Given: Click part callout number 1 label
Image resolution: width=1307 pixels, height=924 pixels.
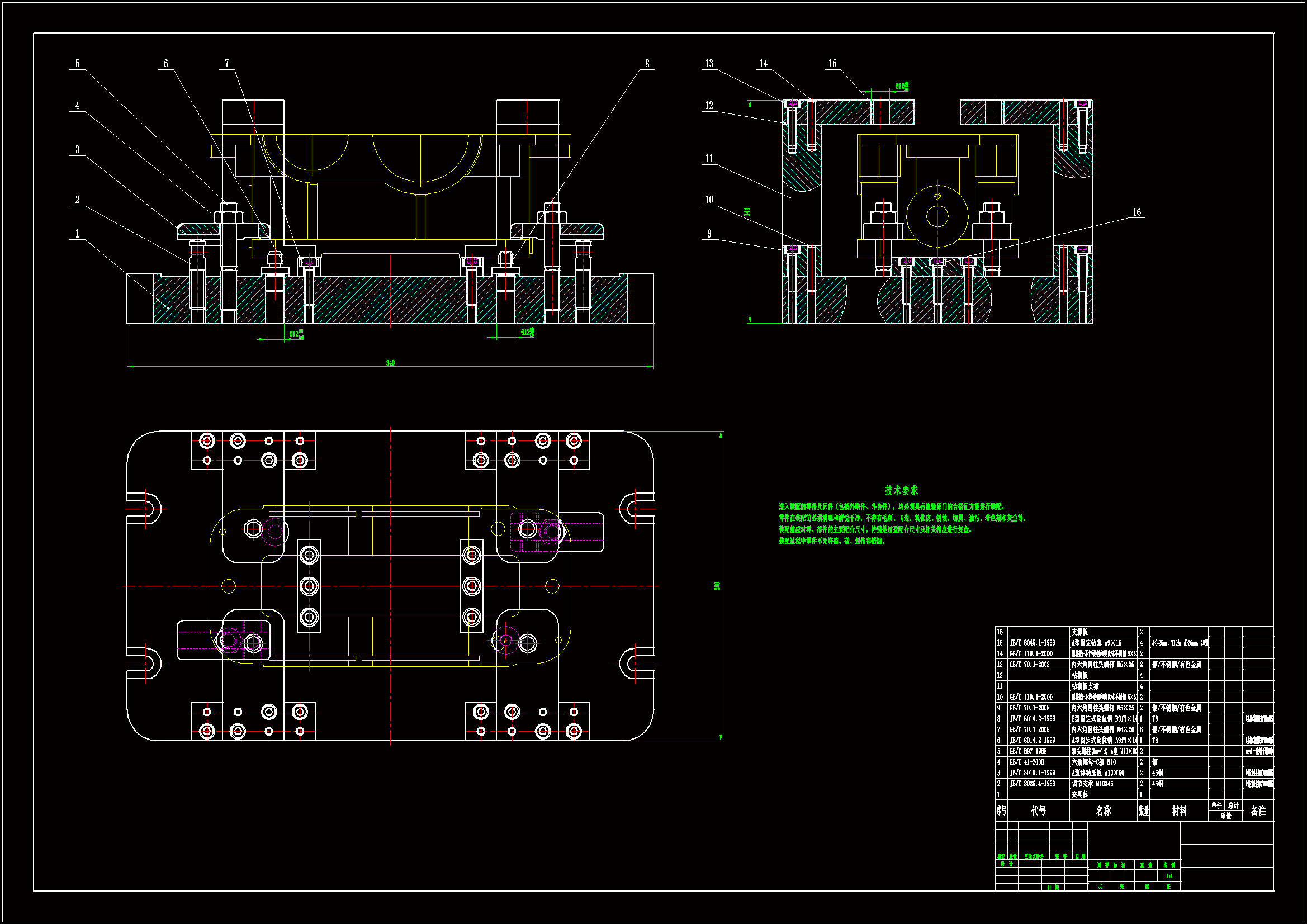Looking at the screenshot, I should point(77,234).
